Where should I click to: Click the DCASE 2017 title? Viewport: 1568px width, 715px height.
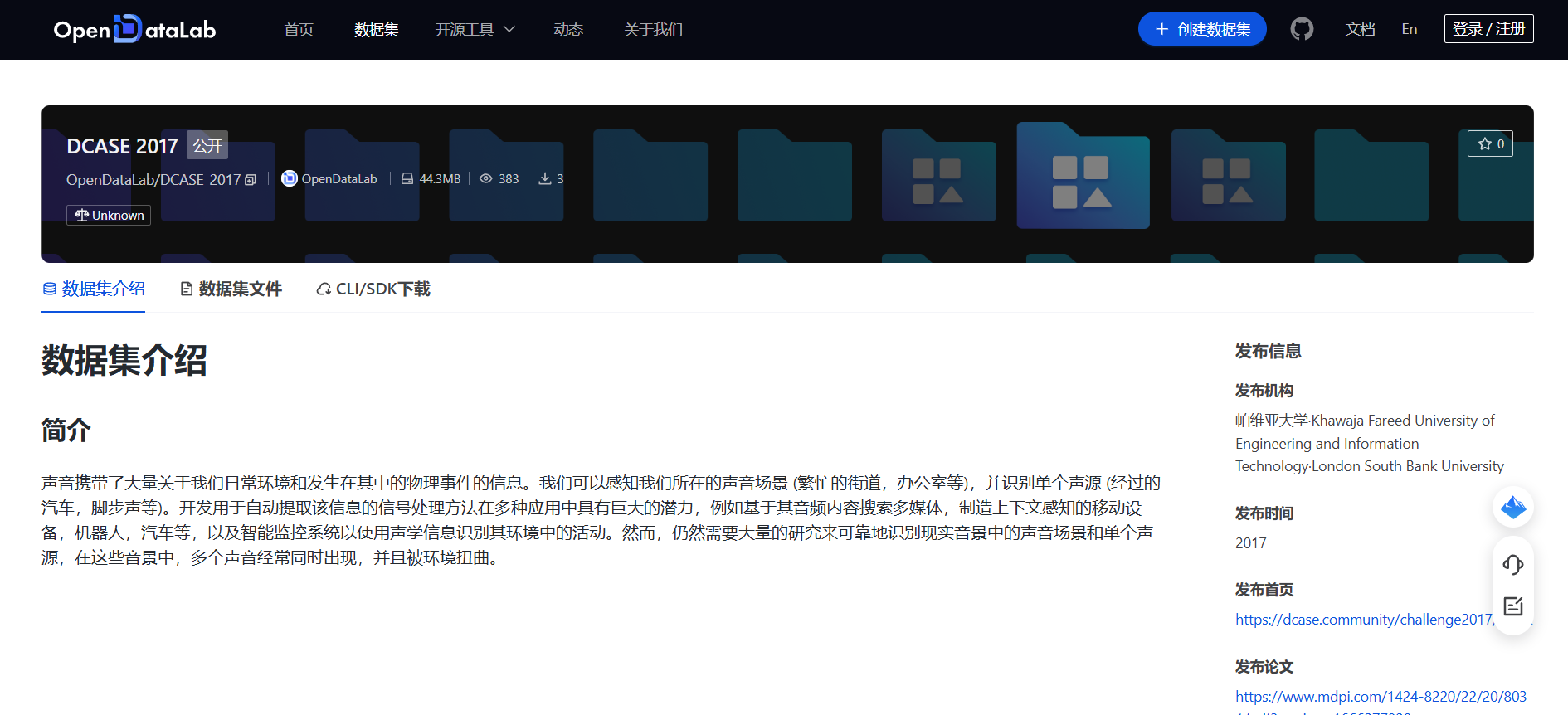[x=122, y=146]
